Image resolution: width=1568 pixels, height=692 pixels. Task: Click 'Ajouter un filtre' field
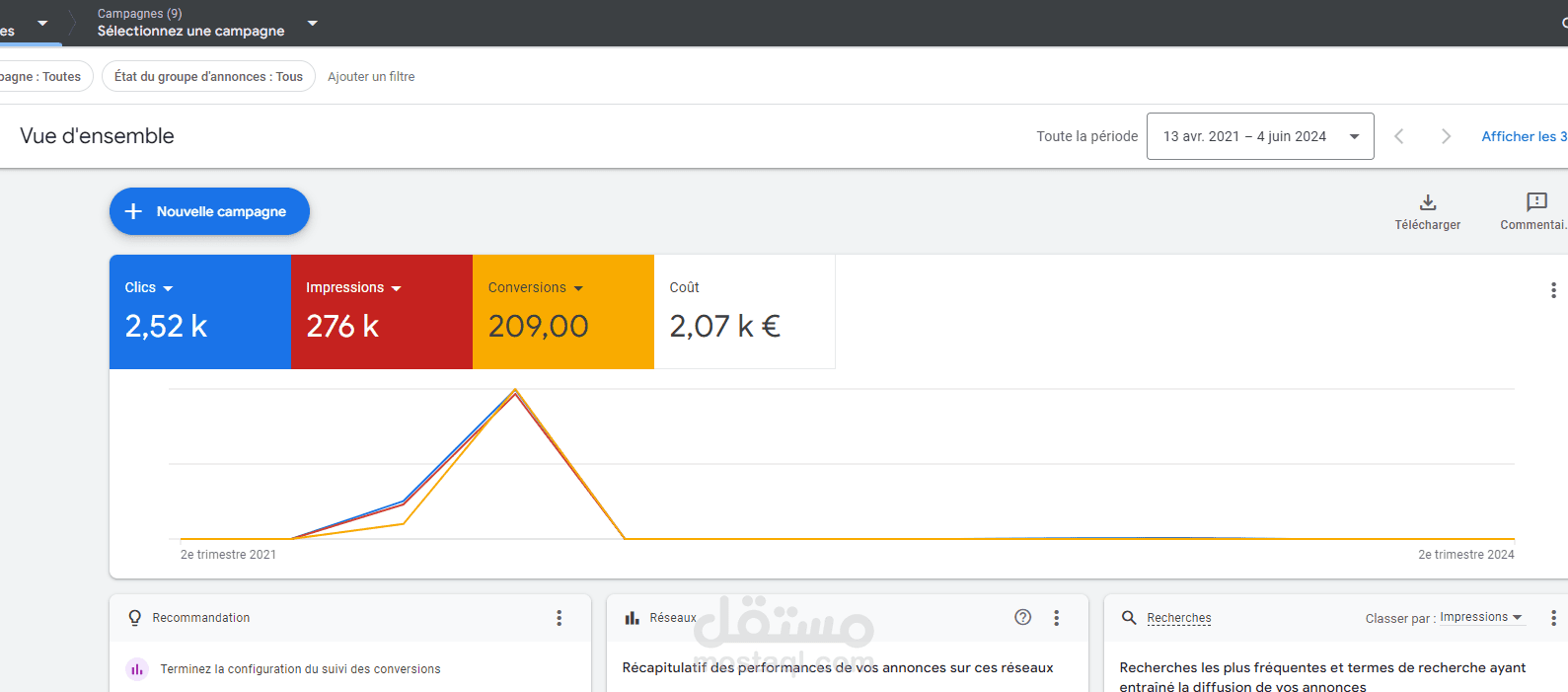click(371, 76)
